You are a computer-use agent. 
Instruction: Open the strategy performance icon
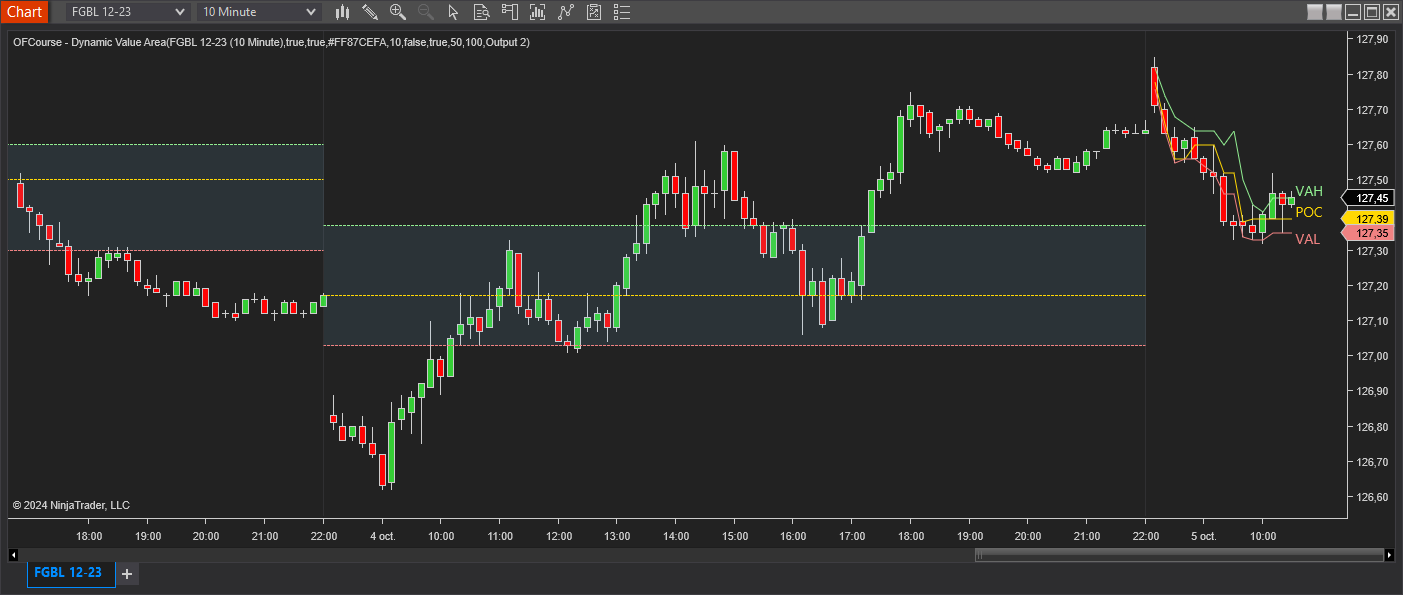[x=595, y=12]
